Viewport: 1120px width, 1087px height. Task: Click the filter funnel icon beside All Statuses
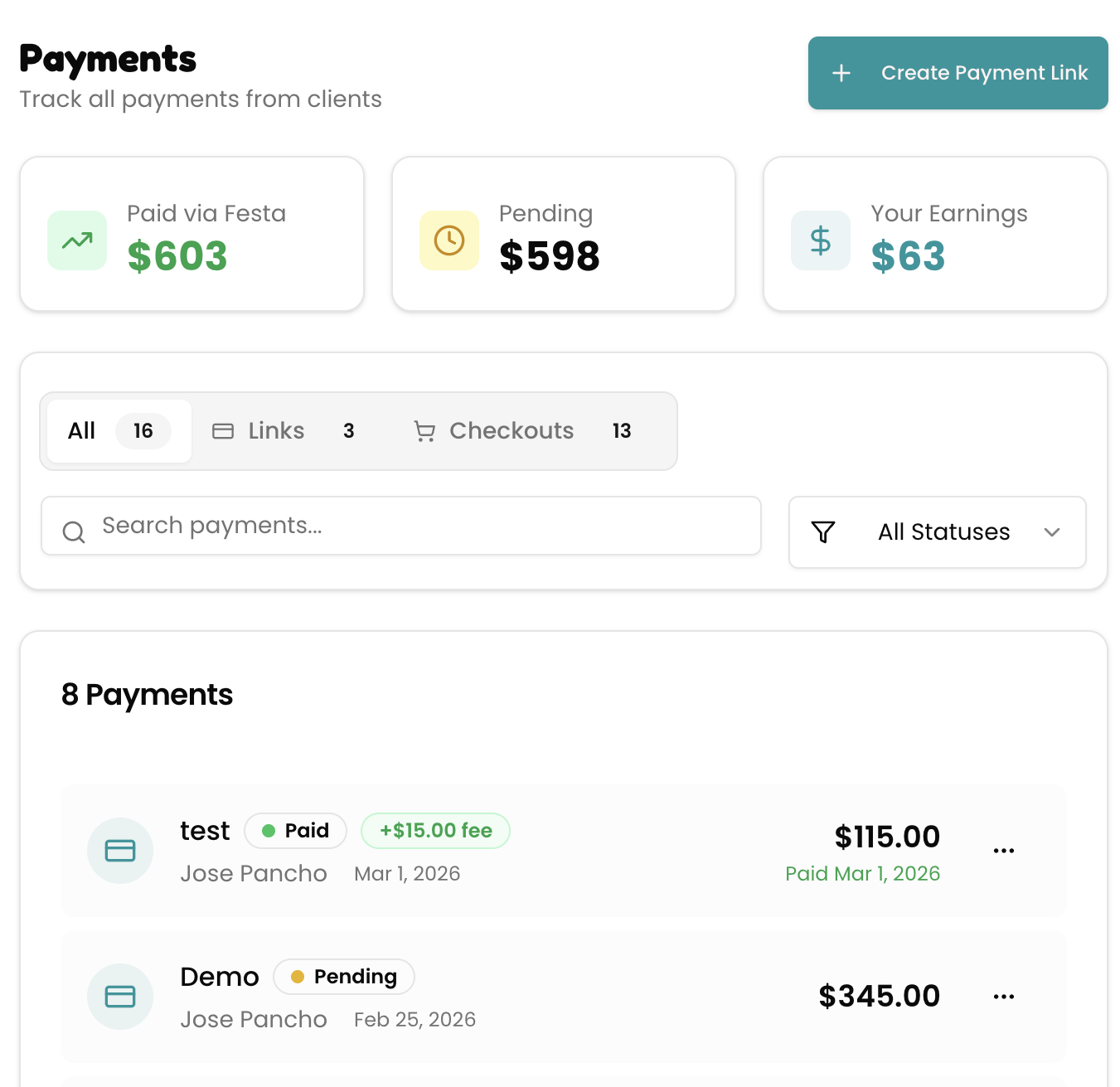pyautogui.click(x=823, y=532)
